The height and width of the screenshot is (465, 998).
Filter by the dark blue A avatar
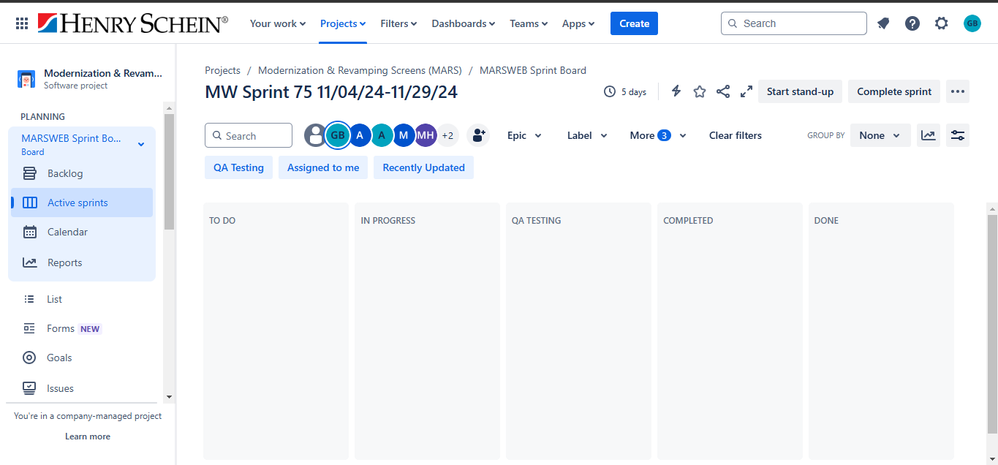tap(360, 135)
